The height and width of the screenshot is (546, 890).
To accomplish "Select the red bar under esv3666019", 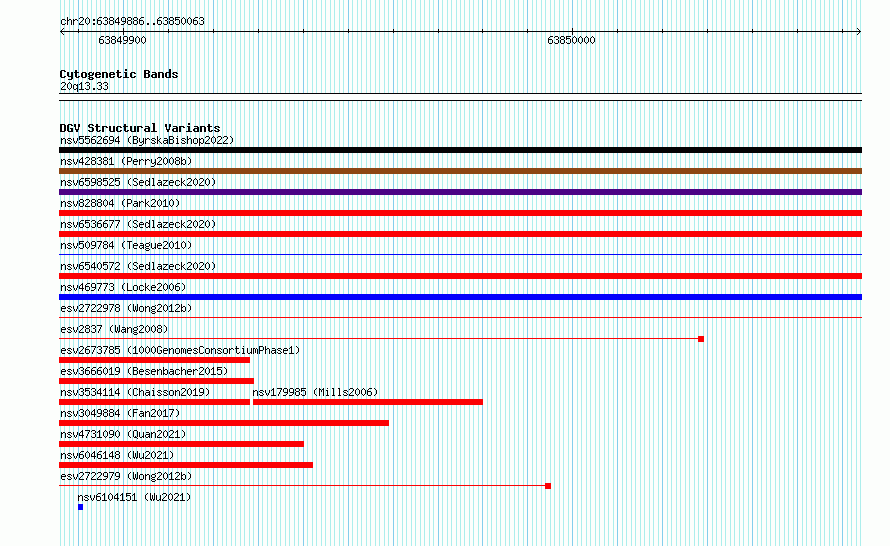I will tap(157, 381).
